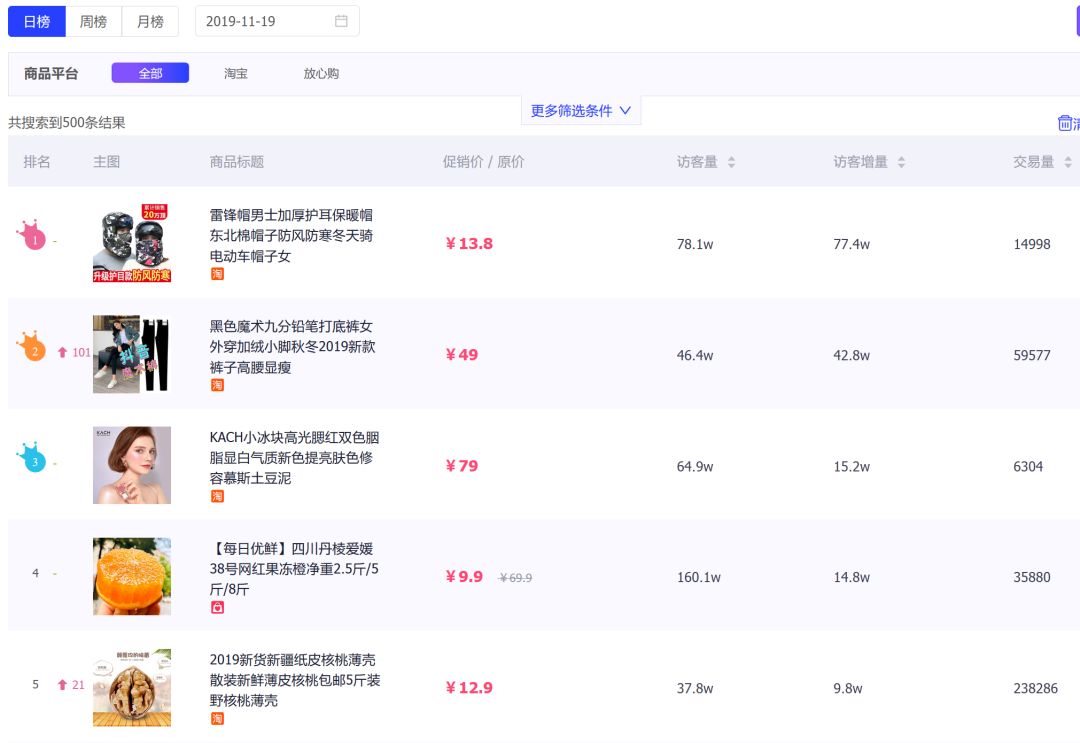Click rank 3 blue crown badge

(x=32, y=458)
